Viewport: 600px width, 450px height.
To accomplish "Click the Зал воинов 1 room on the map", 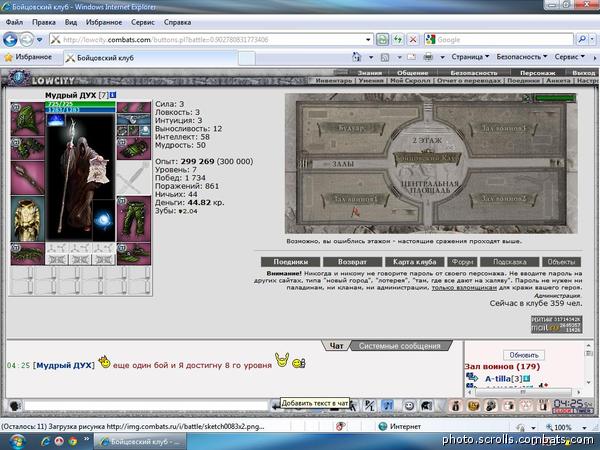I will pos(356,199).
